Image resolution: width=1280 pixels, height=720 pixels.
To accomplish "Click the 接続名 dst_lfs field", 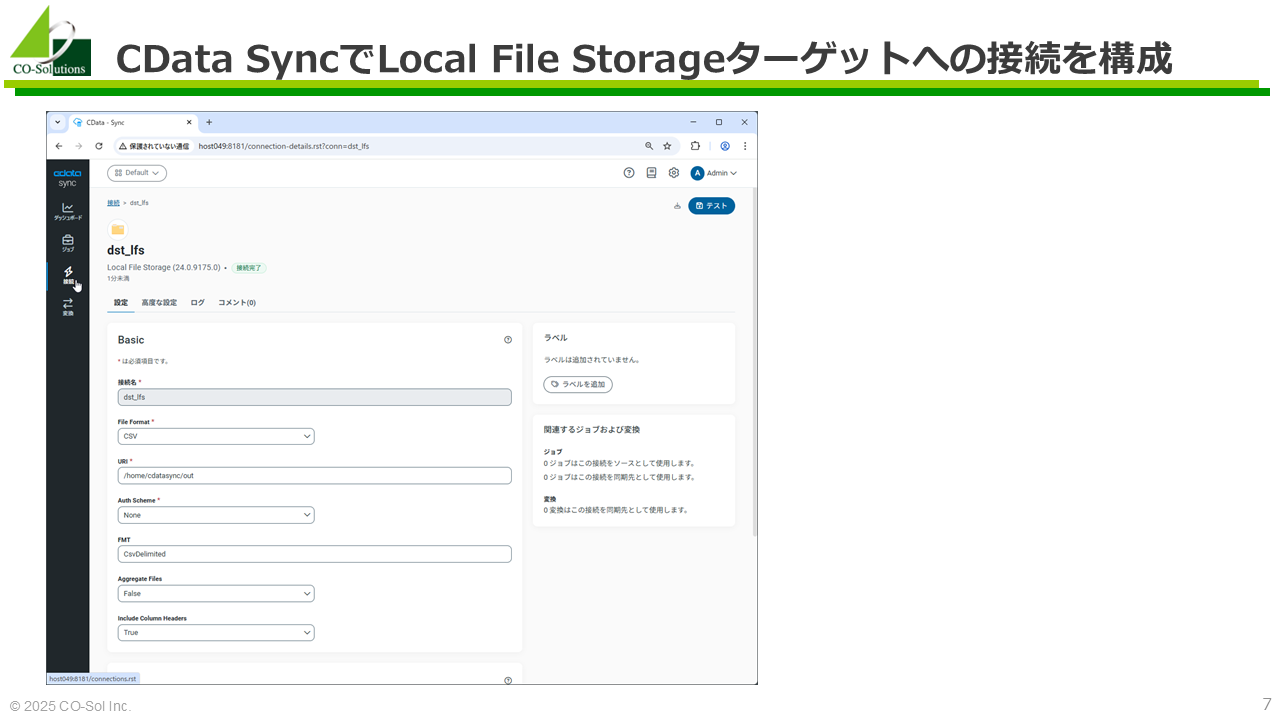I will 314,397.
